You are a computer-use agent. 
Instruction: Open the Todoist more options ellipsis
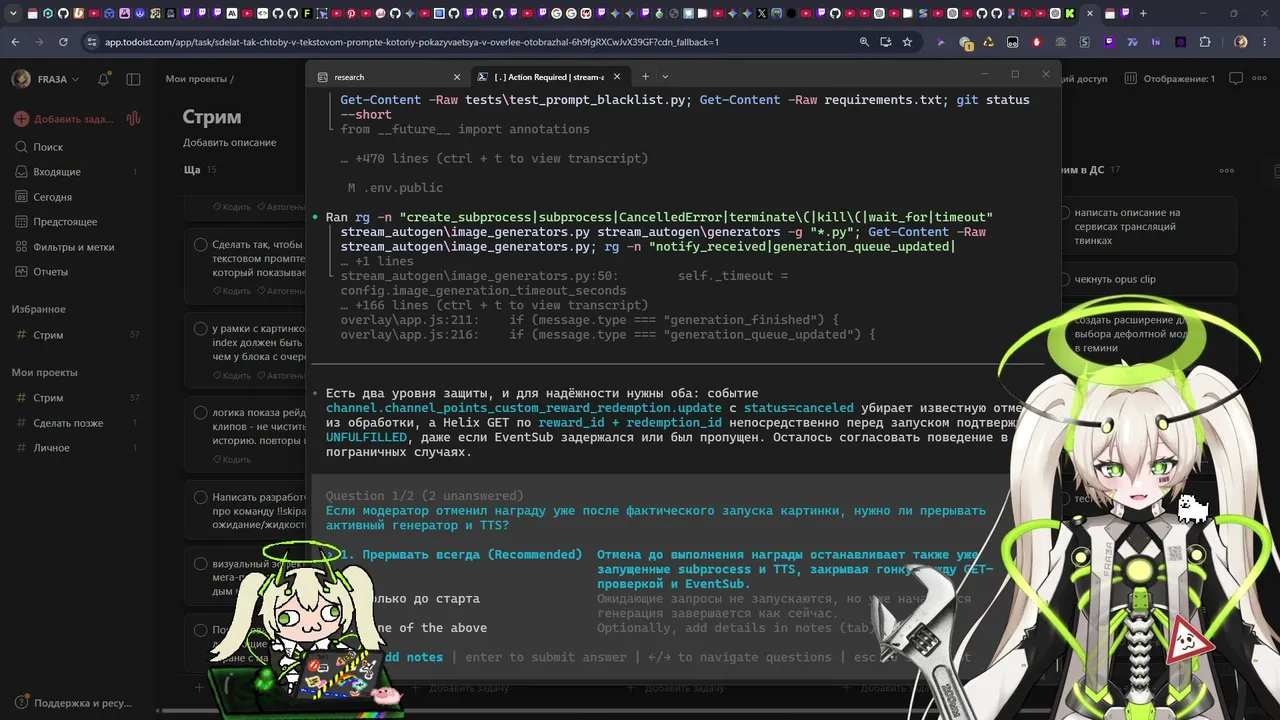(x=1259, y=78)
